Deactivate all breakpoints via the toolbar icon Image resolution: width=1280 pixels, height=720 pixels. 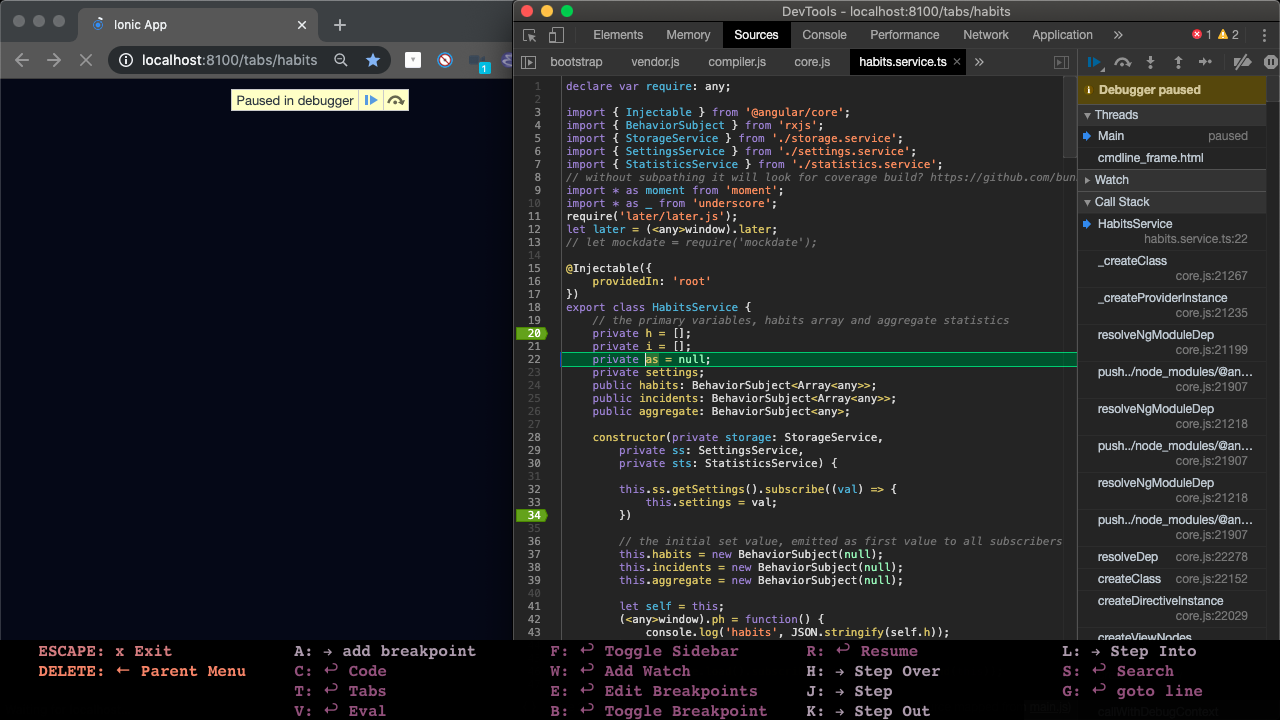1242,62
